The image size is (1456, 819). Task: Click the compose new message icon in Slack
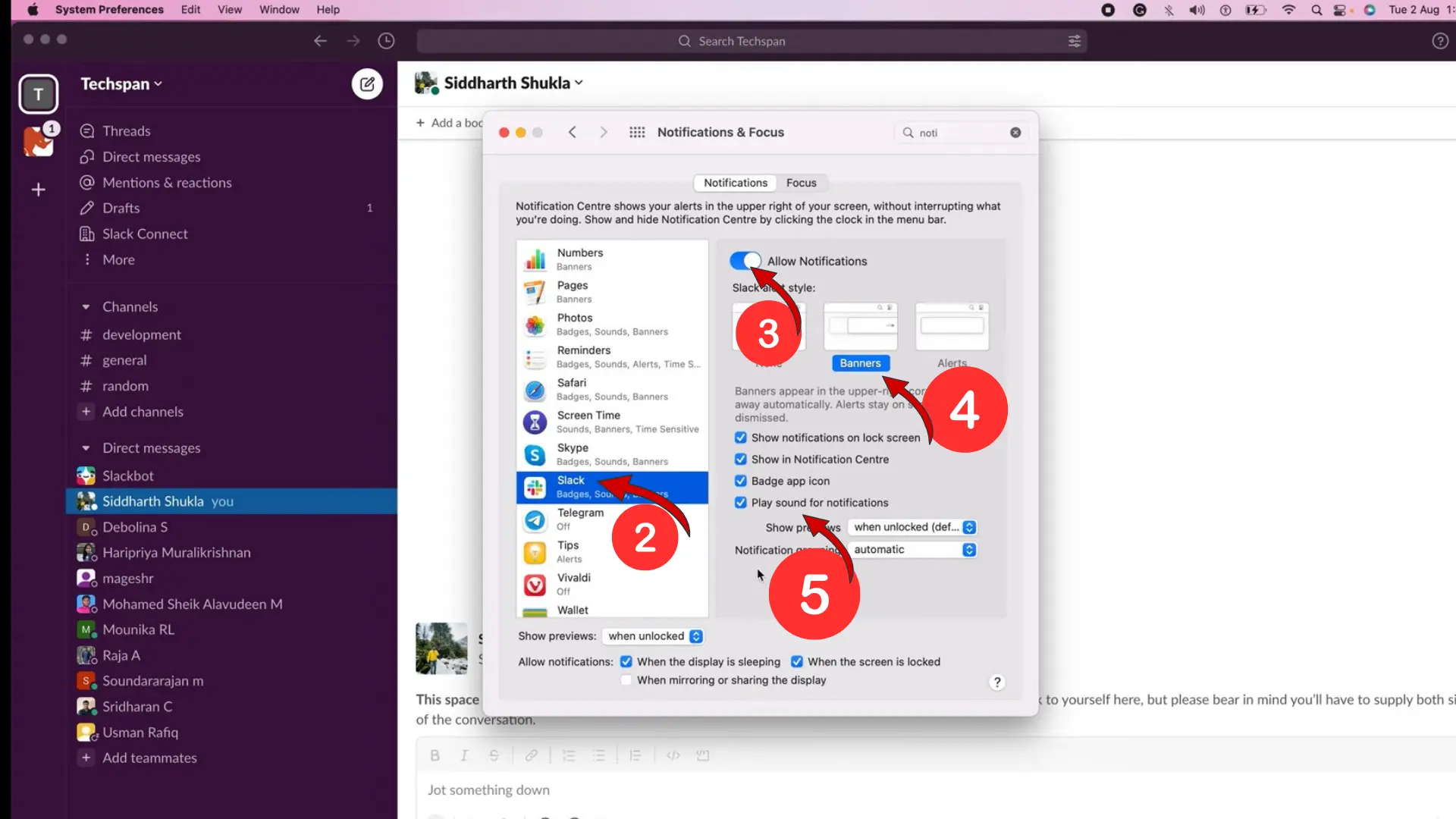[x=367, y=84]
